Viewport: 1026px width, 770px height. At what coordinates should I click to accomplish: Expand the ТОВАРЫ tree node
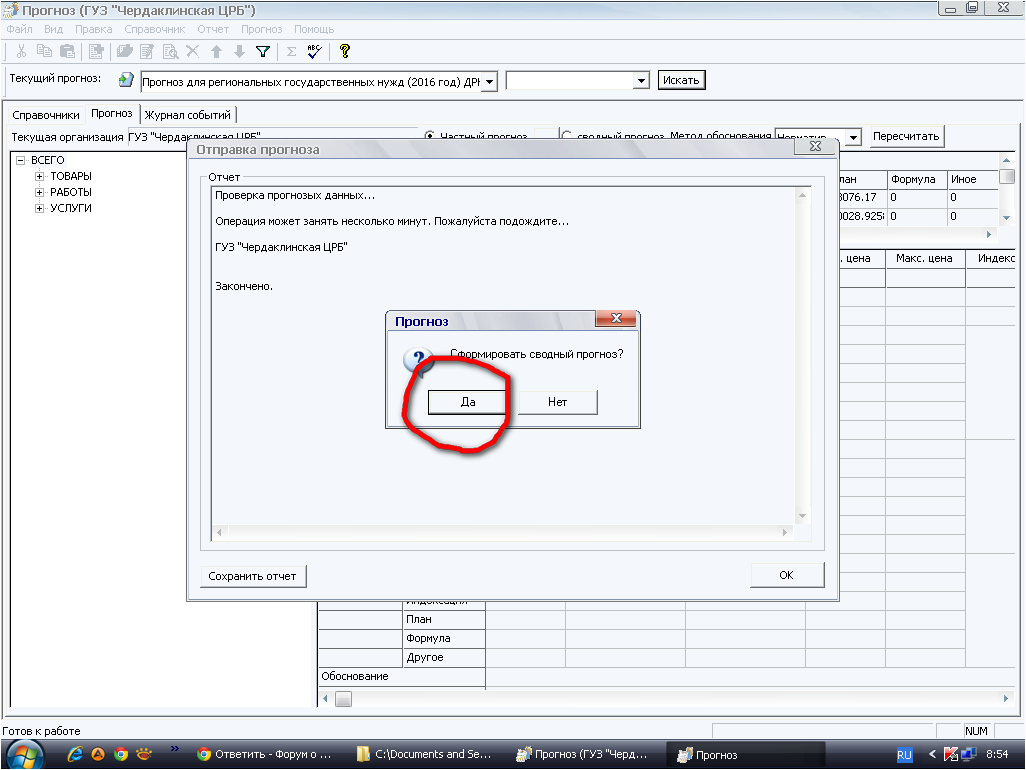tap(40, 176)
